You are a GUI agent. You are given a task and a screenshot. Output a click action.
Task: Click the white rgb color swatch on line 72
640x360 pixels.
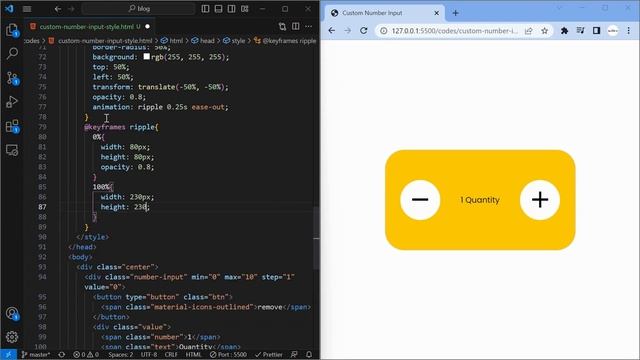[x=147, y=57]
